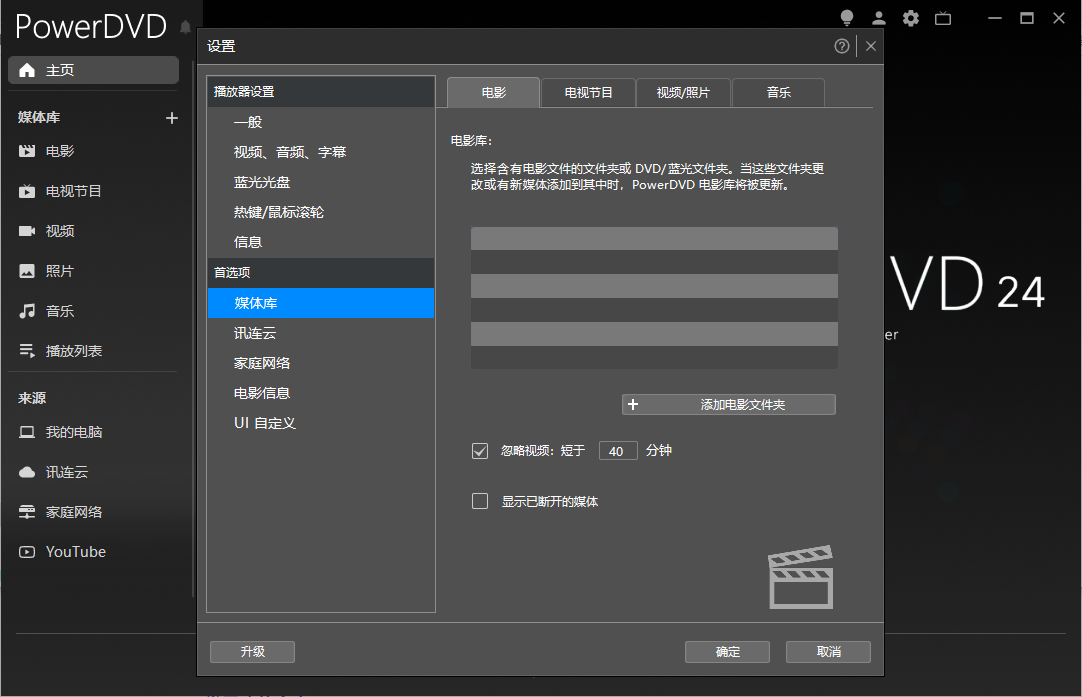Click the plus icon on 添加电影文件夹 button
This screenshot has width=1082, height=697.
pos(633,404)
